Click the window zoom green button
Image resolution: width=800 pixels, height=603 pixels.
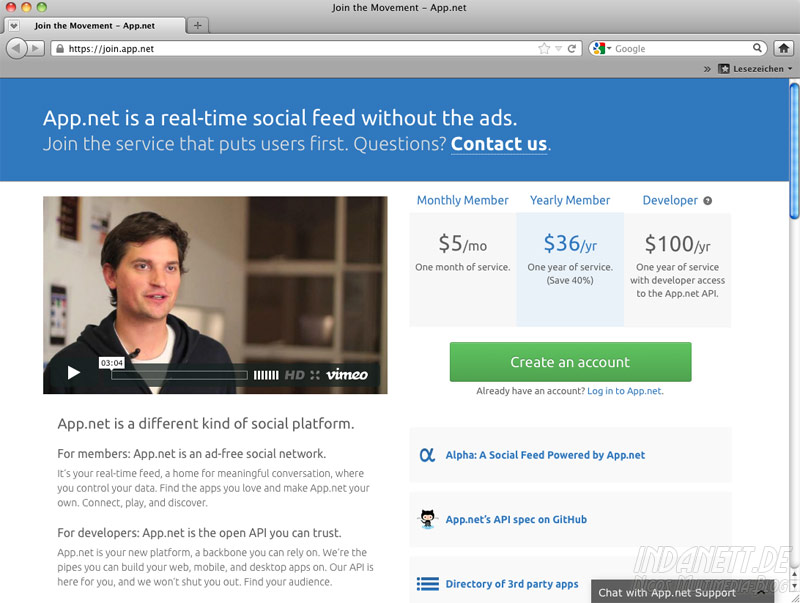coord(42,7)
